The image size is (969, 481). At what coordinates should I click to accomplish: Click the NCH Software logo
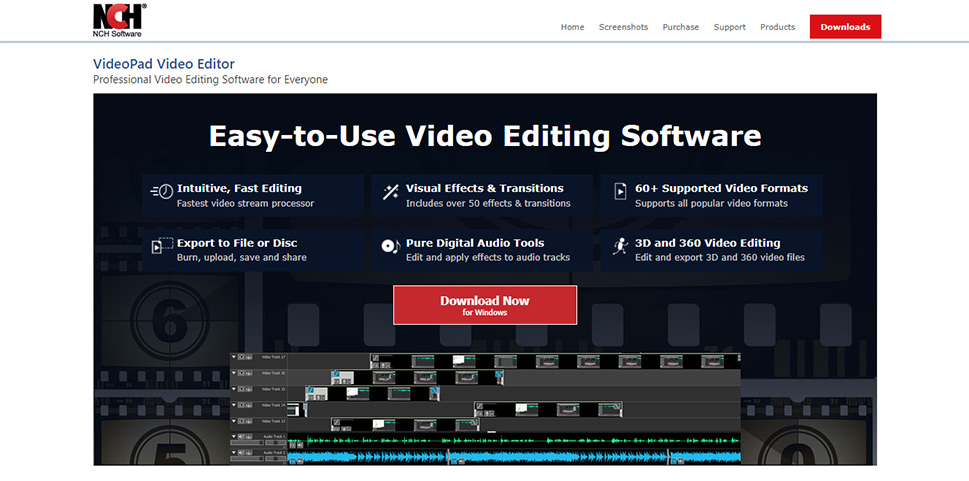(x=120, y=20)
